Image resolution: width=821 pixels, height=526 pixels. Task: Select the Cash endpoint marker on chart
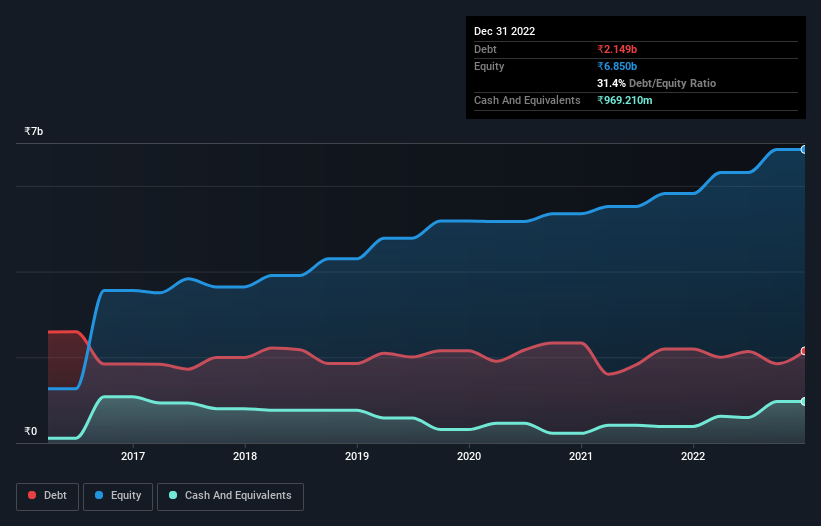pos(804,401)
